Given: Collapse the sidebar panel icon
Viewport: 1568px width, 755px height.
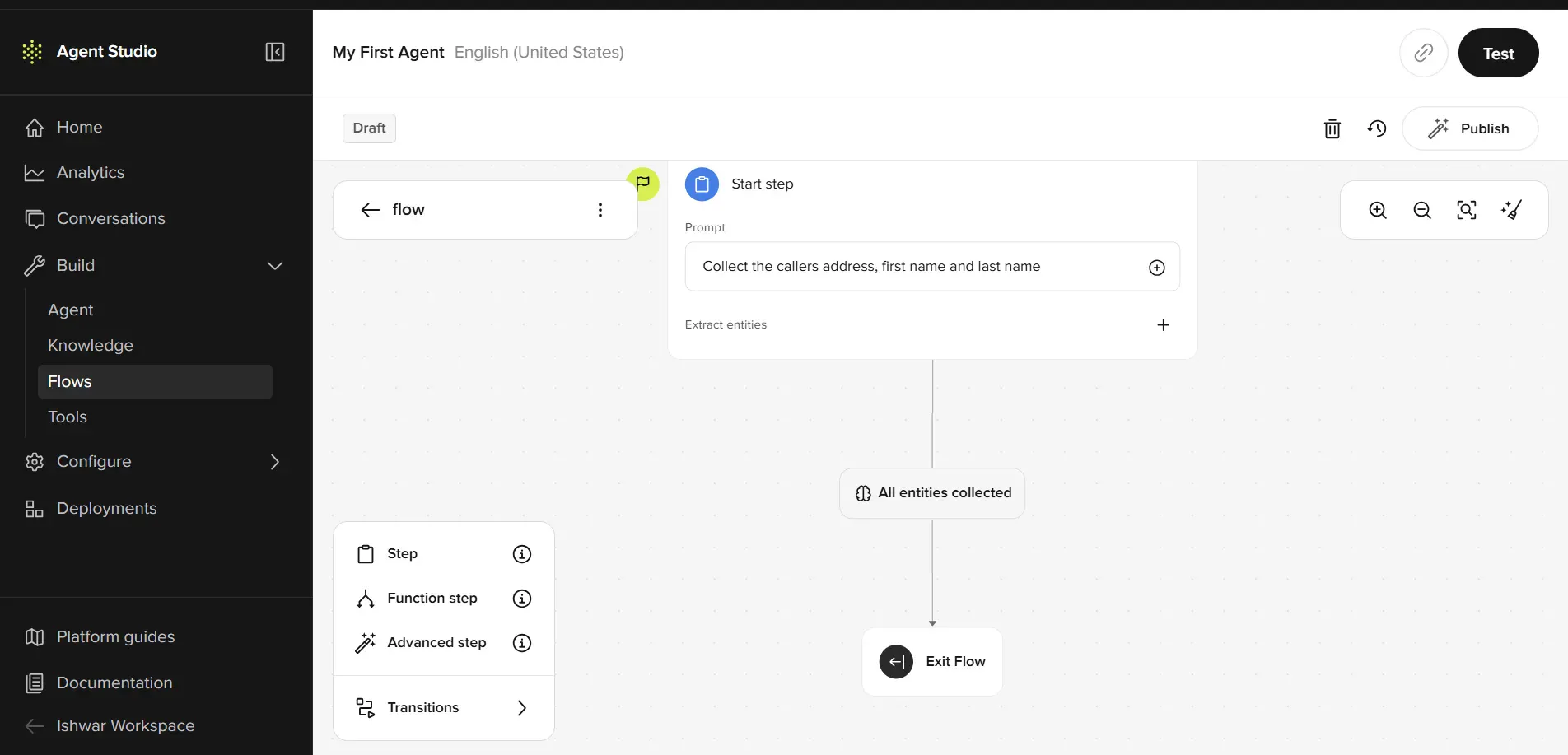Looking at the screenshot, I should point(275,52).
